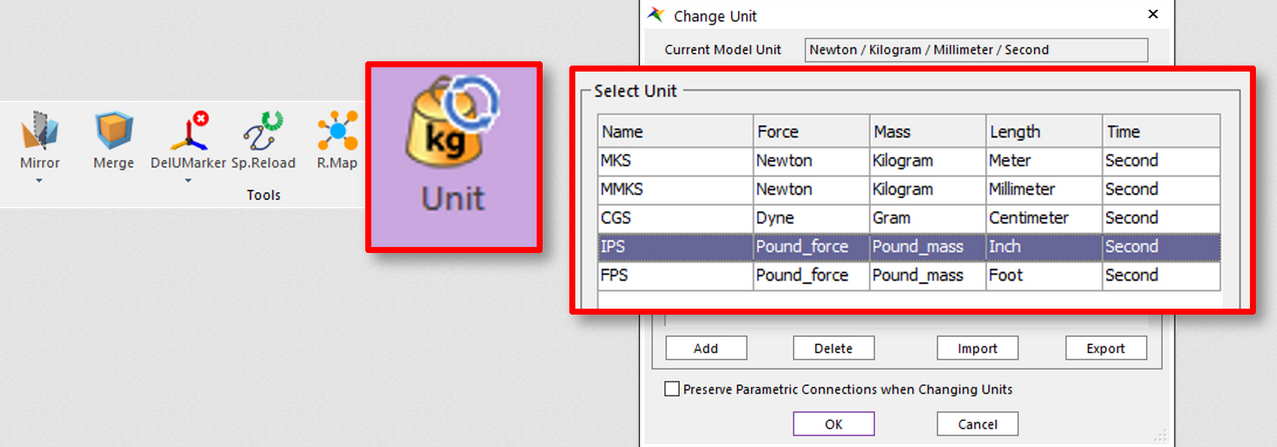Expand the DelUMarker dropdown arrow
This screenshot has height=447, width=1277.
click(188, 182)
